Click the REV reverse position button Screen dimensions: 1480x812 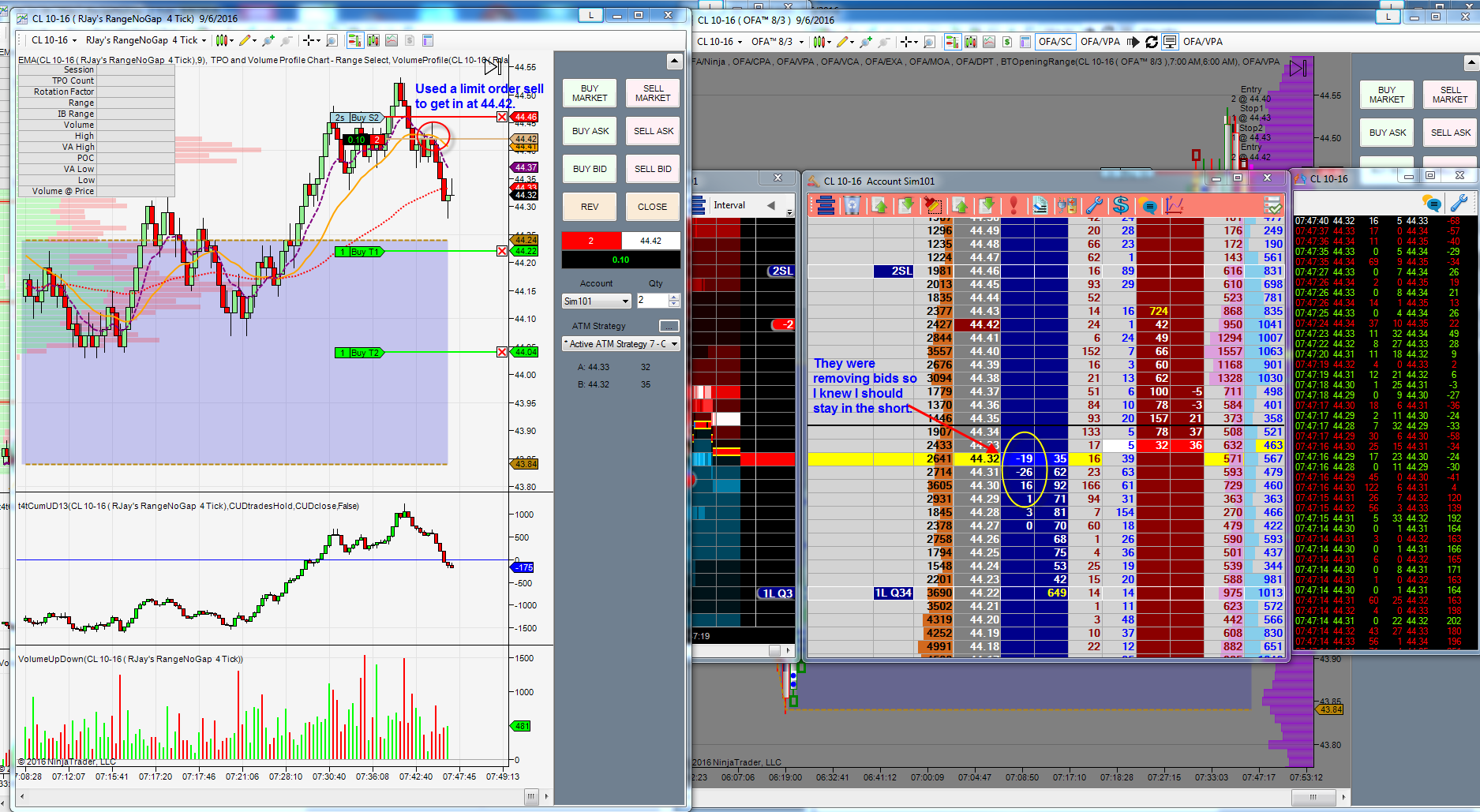click(590, 207)
